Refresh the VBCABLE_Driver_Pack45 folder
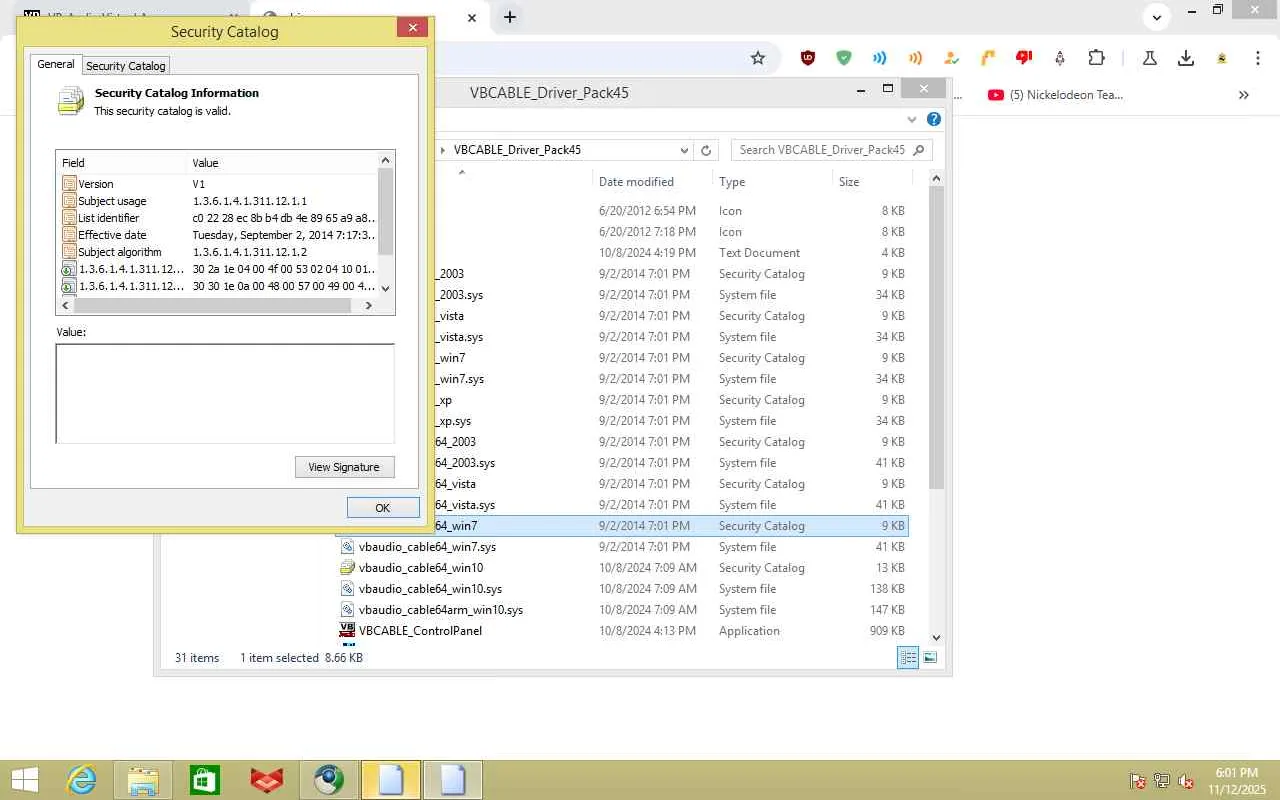Image resolution: width=1280 pixels, height=800 pixels. [x=706, y=150]
